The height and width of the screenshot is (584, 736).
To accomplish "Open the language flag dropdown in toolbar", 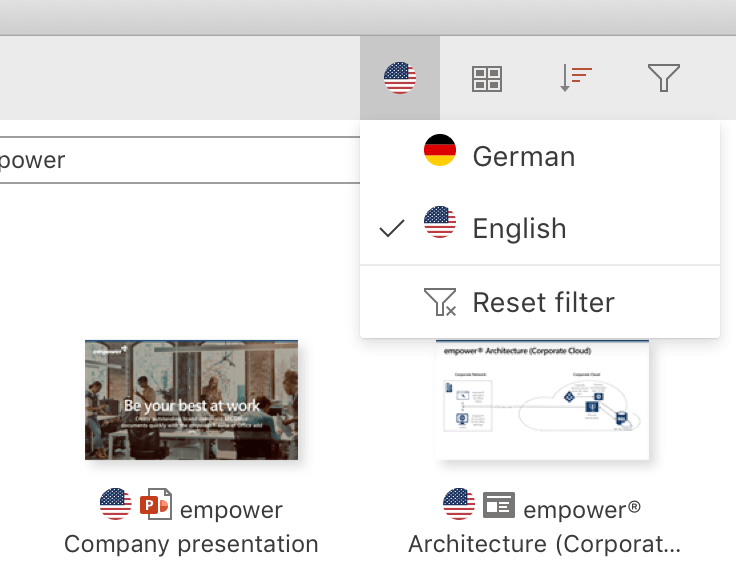I will click(x=400, y=78).
